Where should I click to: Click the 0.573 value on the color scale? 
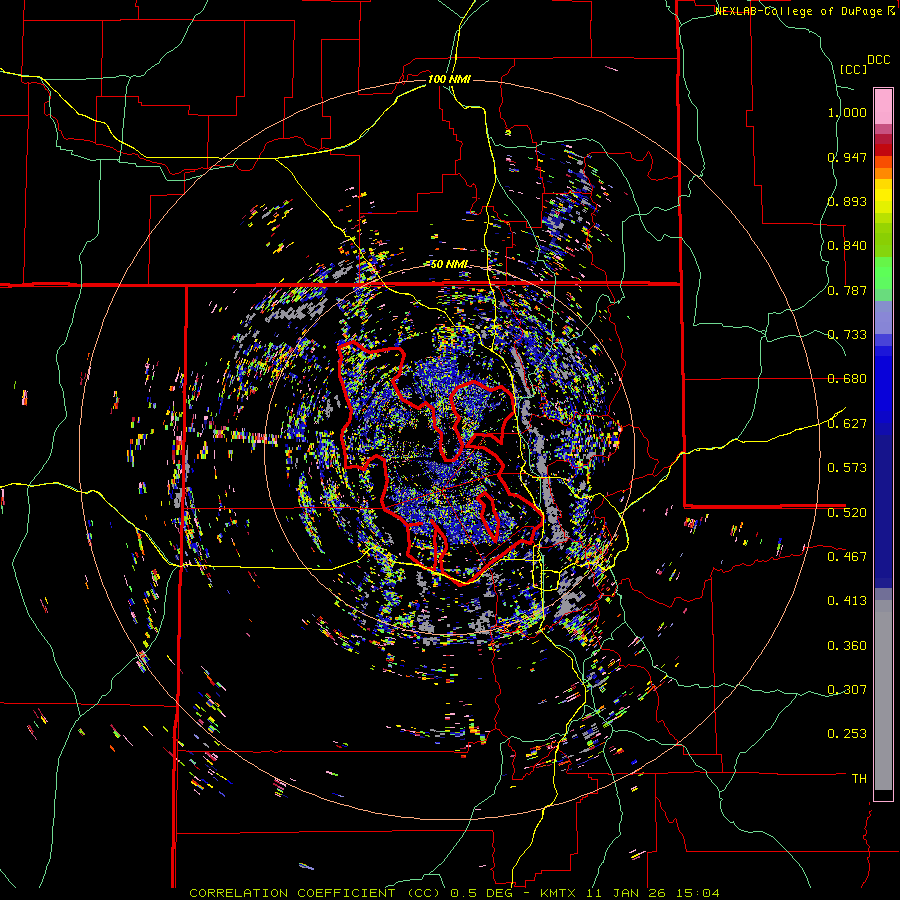coord(847,468)
